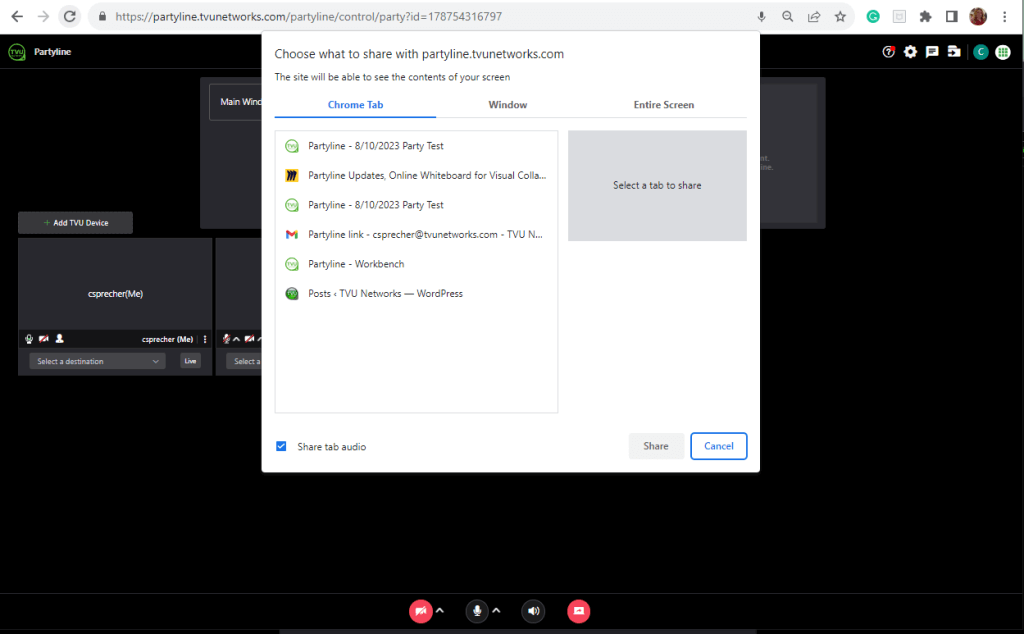Click the zoom magnifier in address bar
This screenshot has height=634, width=1024.
[788, 16]
